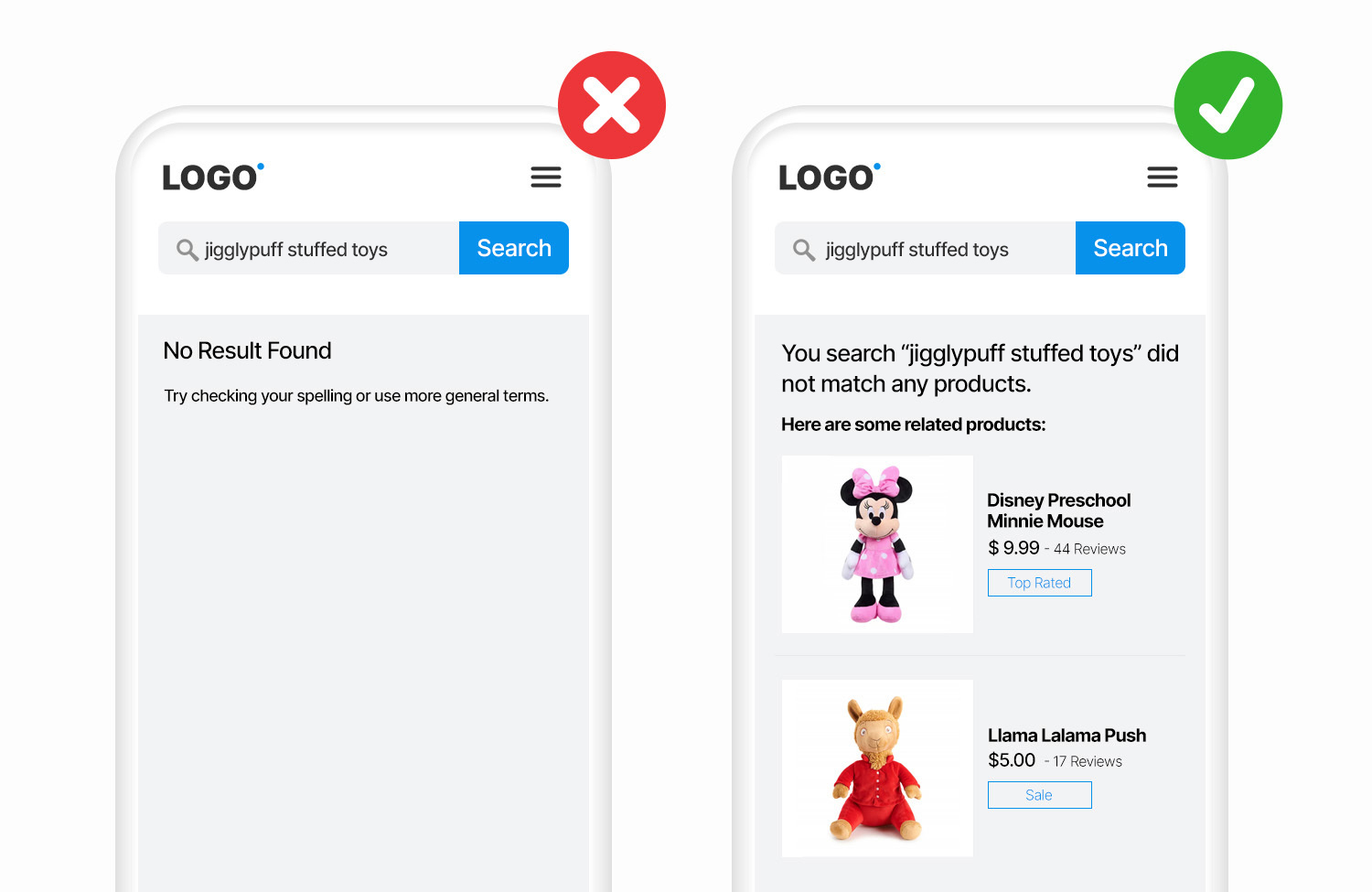This screenshot has width=1372, height=892.
Task: Select the Top Rated badge on Minnie Mouse
Action: 1039,582
